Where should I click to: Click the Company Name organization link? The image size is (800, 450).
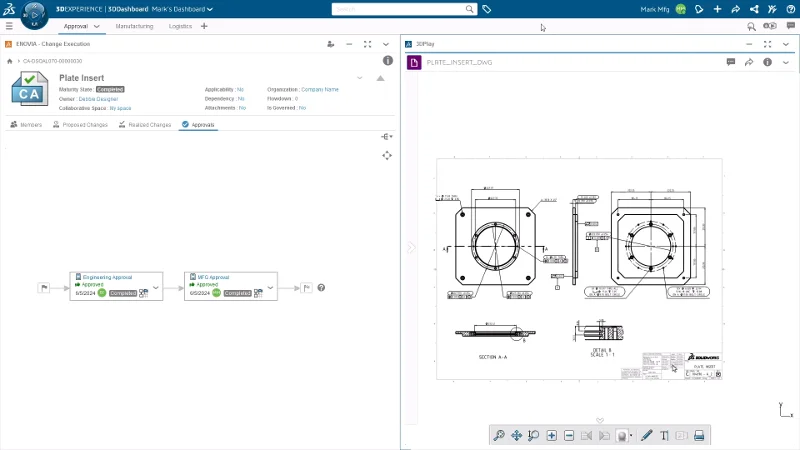[319, 89]
